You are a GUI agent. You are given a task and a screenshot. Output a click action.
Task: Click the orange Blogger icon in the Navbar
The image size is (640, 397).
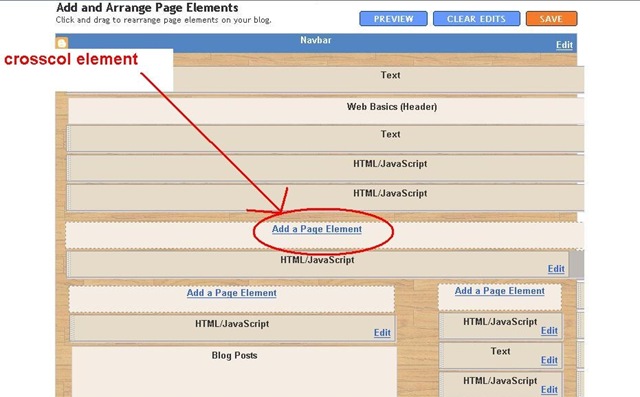tap(62, 42)
